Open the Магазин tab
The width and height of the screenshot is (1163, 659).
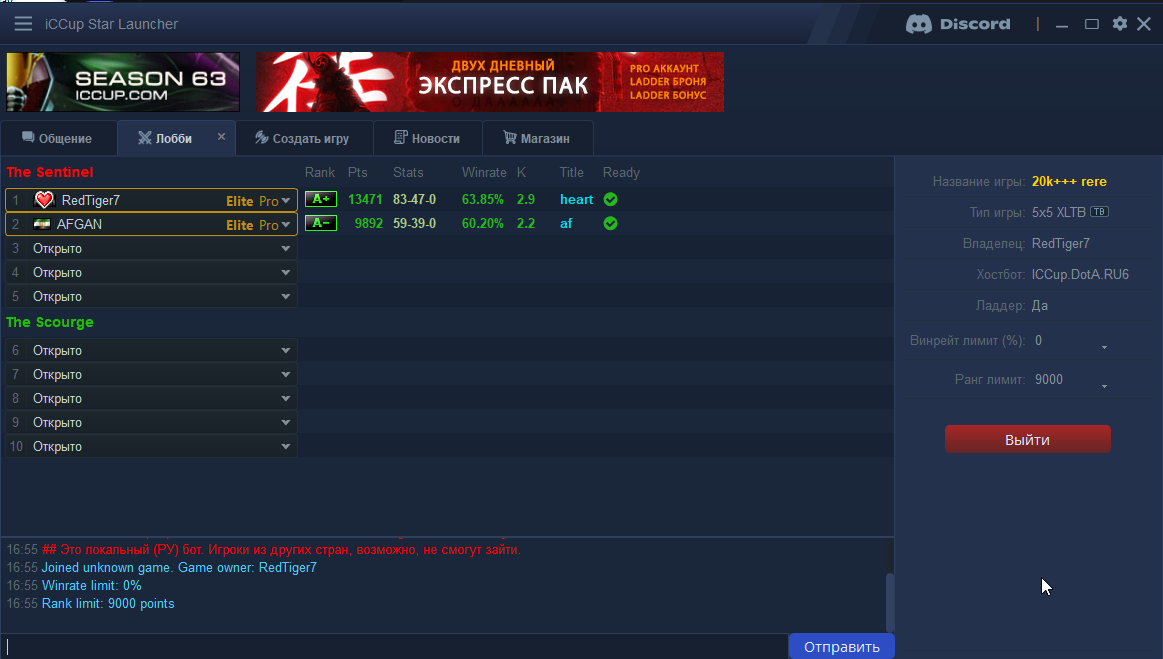coord(538,138)
